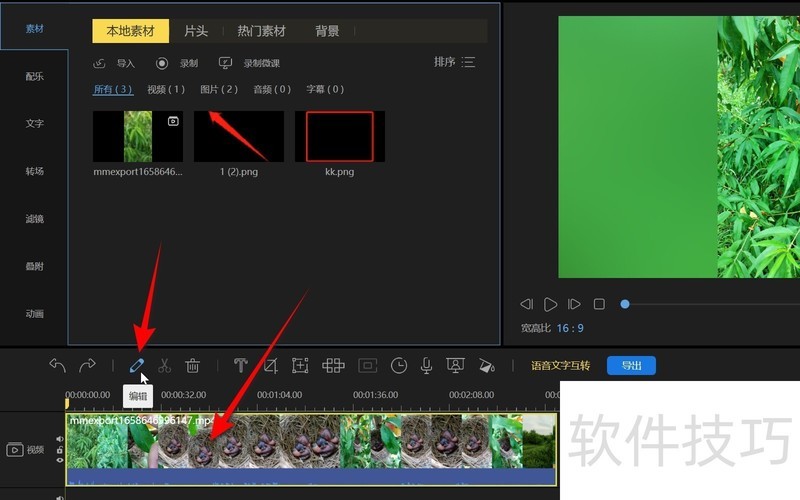Open the 转场 sidebar tab
Screen dimensions: 800x500
pos(34,171)
